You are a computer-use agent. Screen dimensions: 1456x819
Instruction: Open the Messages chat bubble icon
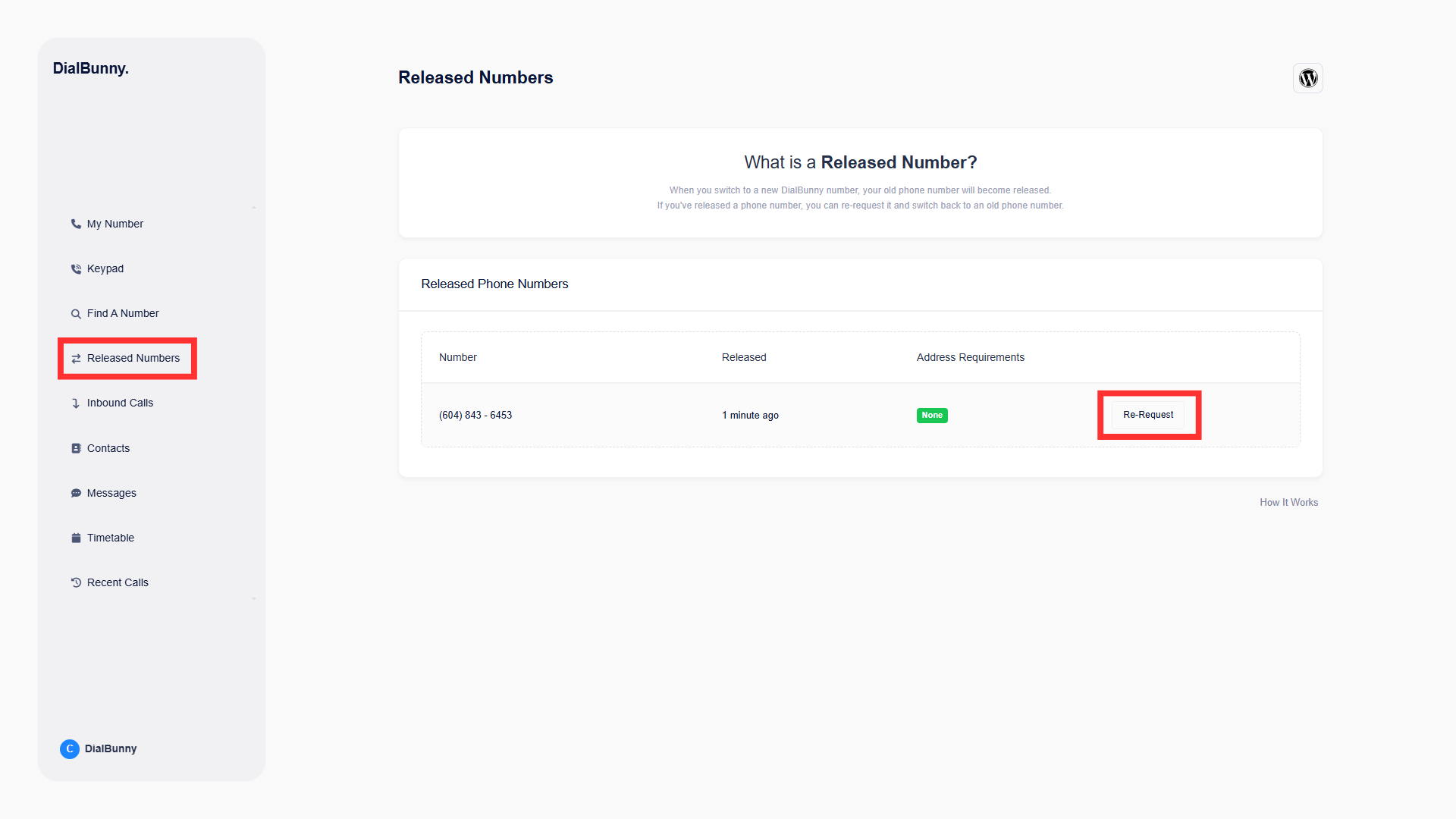76,493
